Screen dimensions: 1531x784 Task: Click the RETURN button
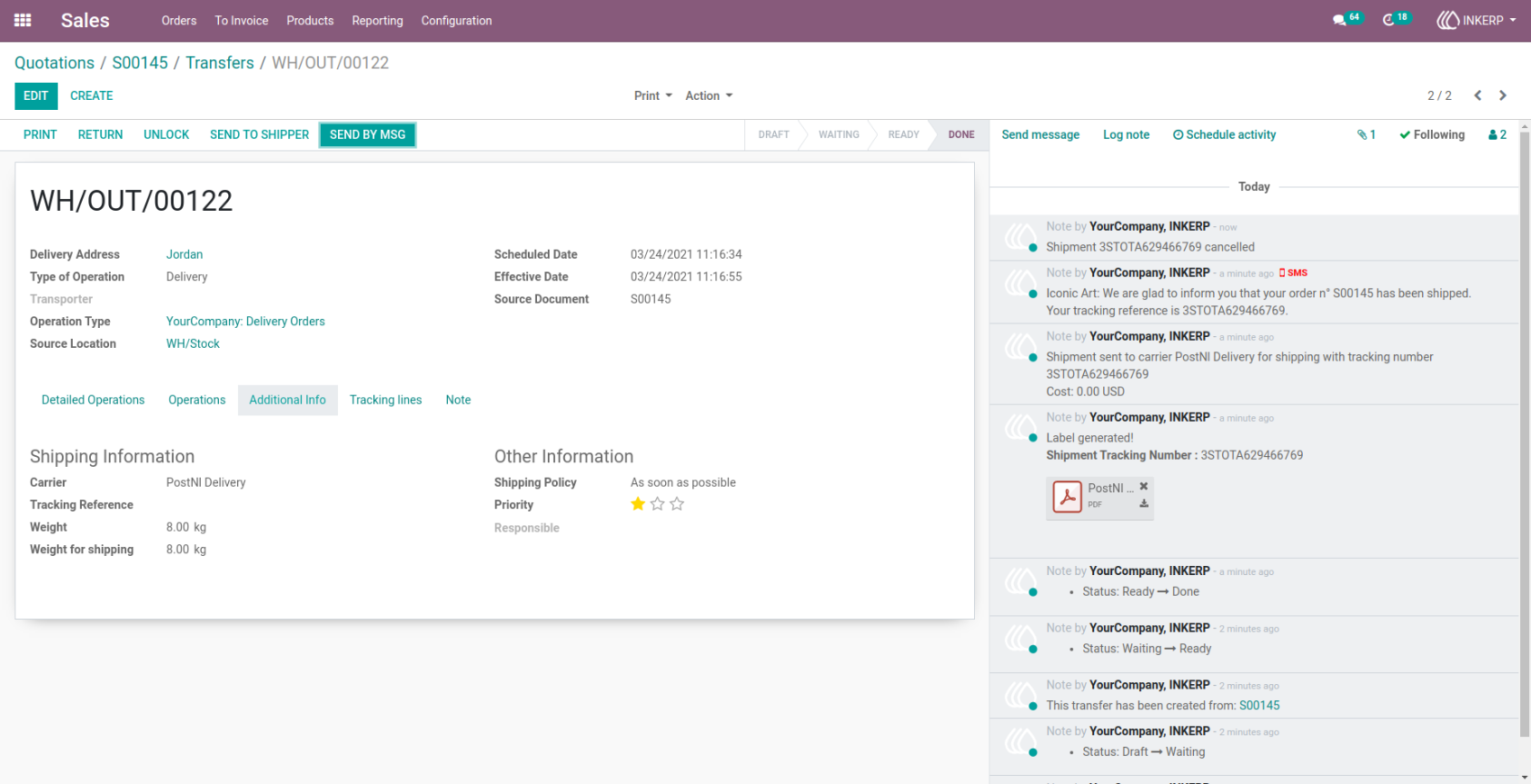(100, 134)
